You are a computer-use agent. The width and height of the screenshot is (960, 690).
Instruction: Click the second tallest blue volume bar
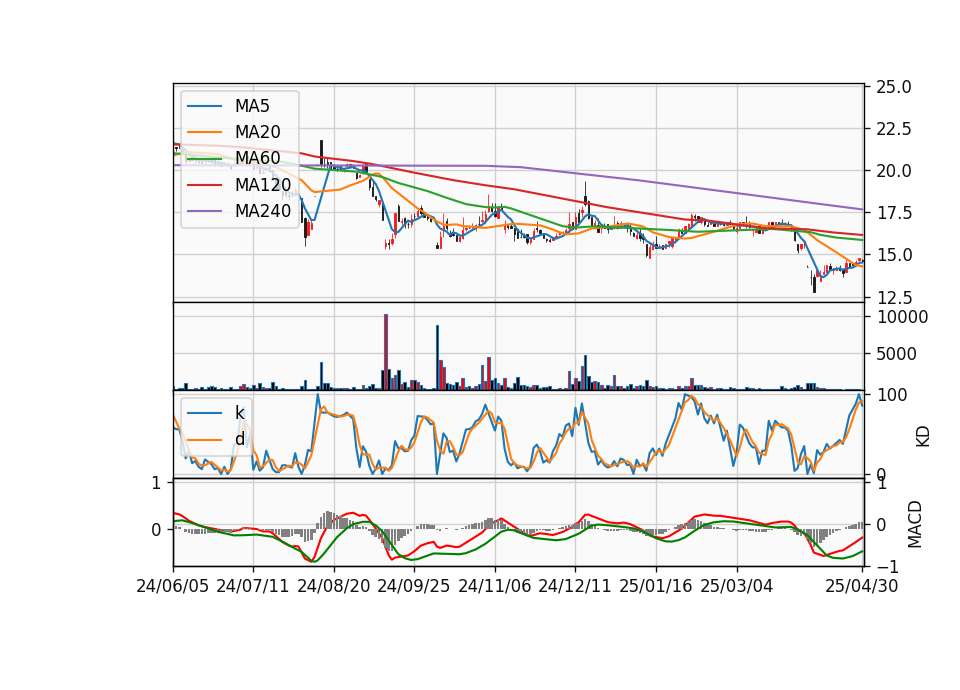click(x=437, y=358)
